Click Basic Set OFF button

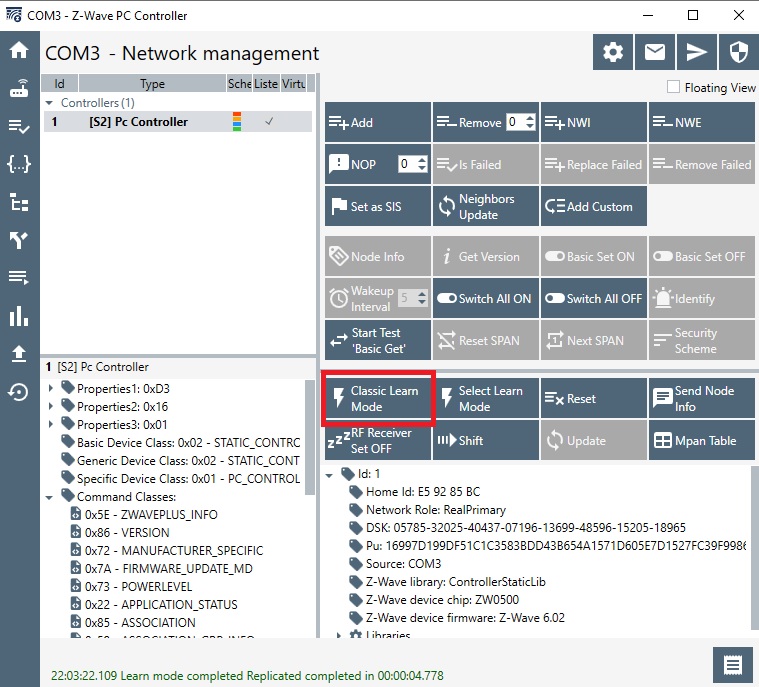701,257
